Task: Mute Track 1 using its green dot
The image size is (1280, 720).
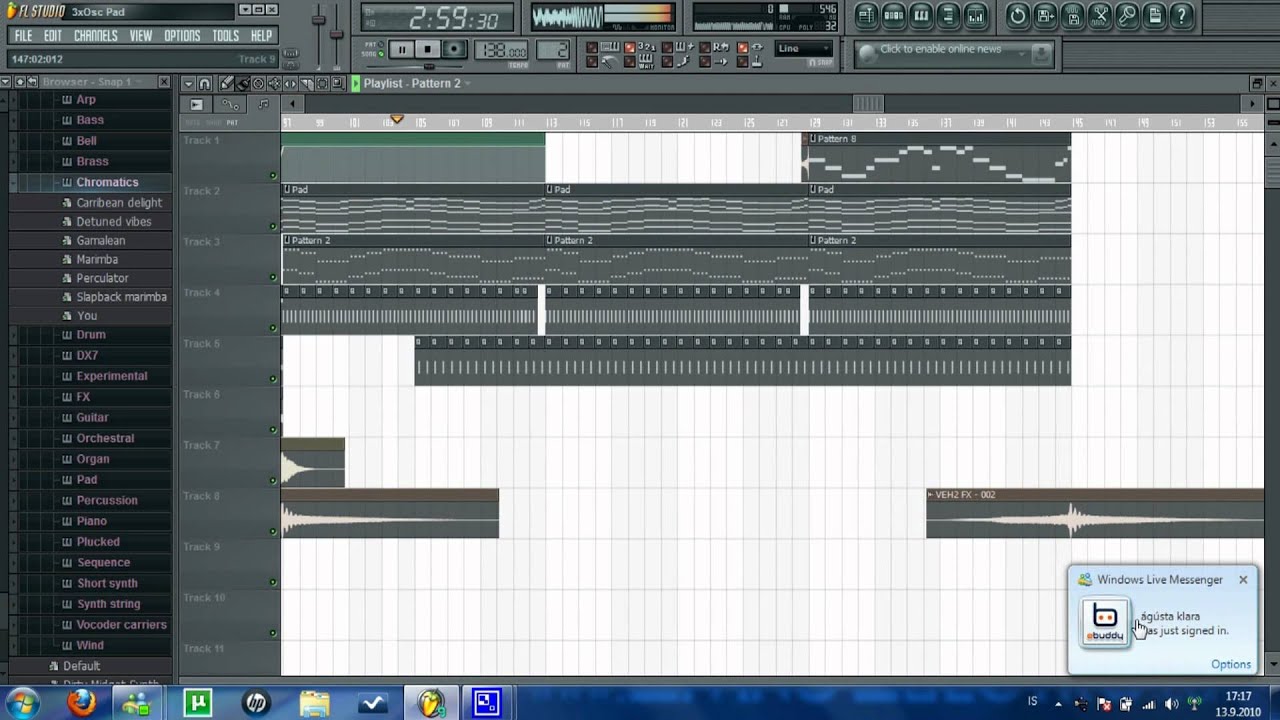Action: click(x=273, y=176)
